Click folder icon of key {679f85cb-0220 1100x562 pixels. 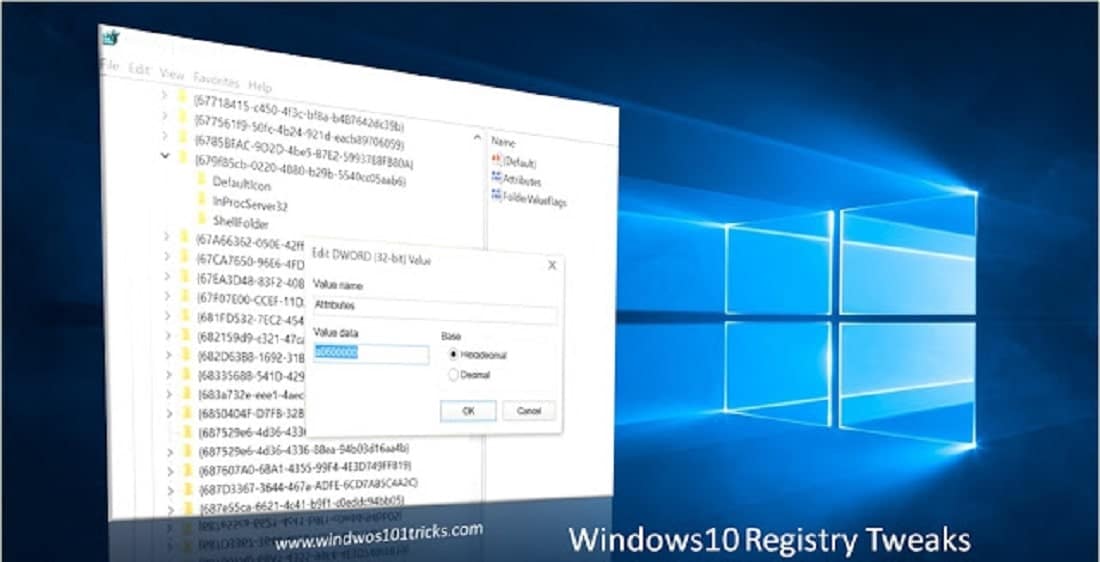click(183, 156)
